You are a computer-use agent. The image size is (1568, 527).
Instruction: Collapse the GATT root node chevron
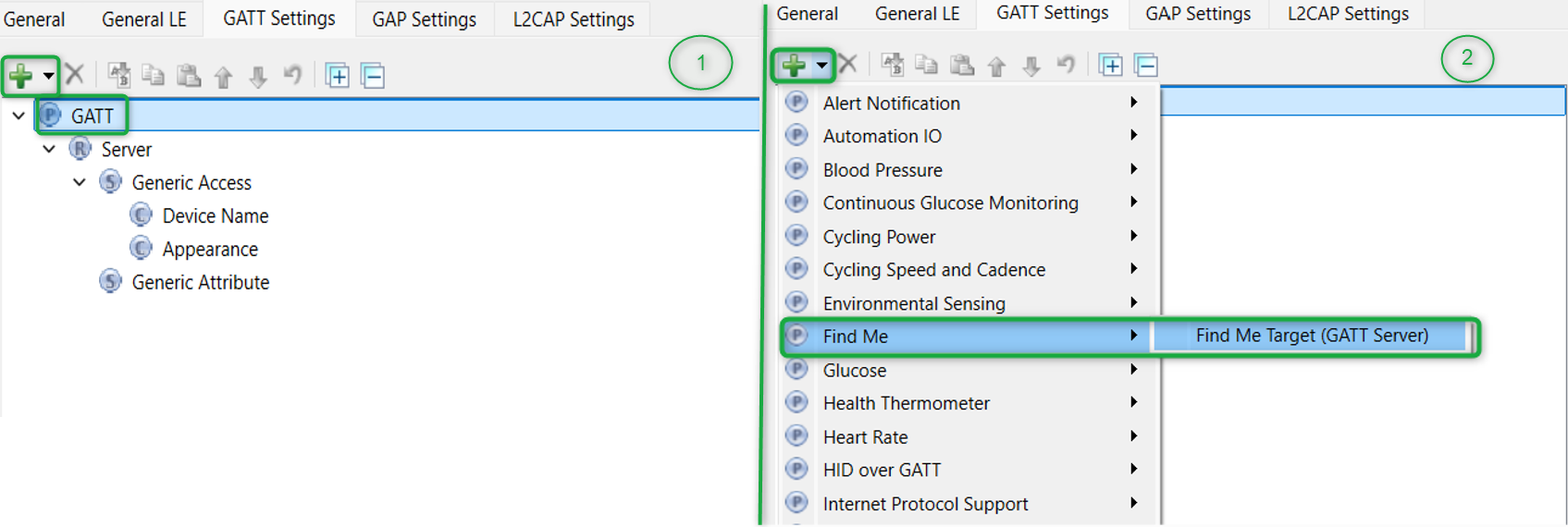19,116
